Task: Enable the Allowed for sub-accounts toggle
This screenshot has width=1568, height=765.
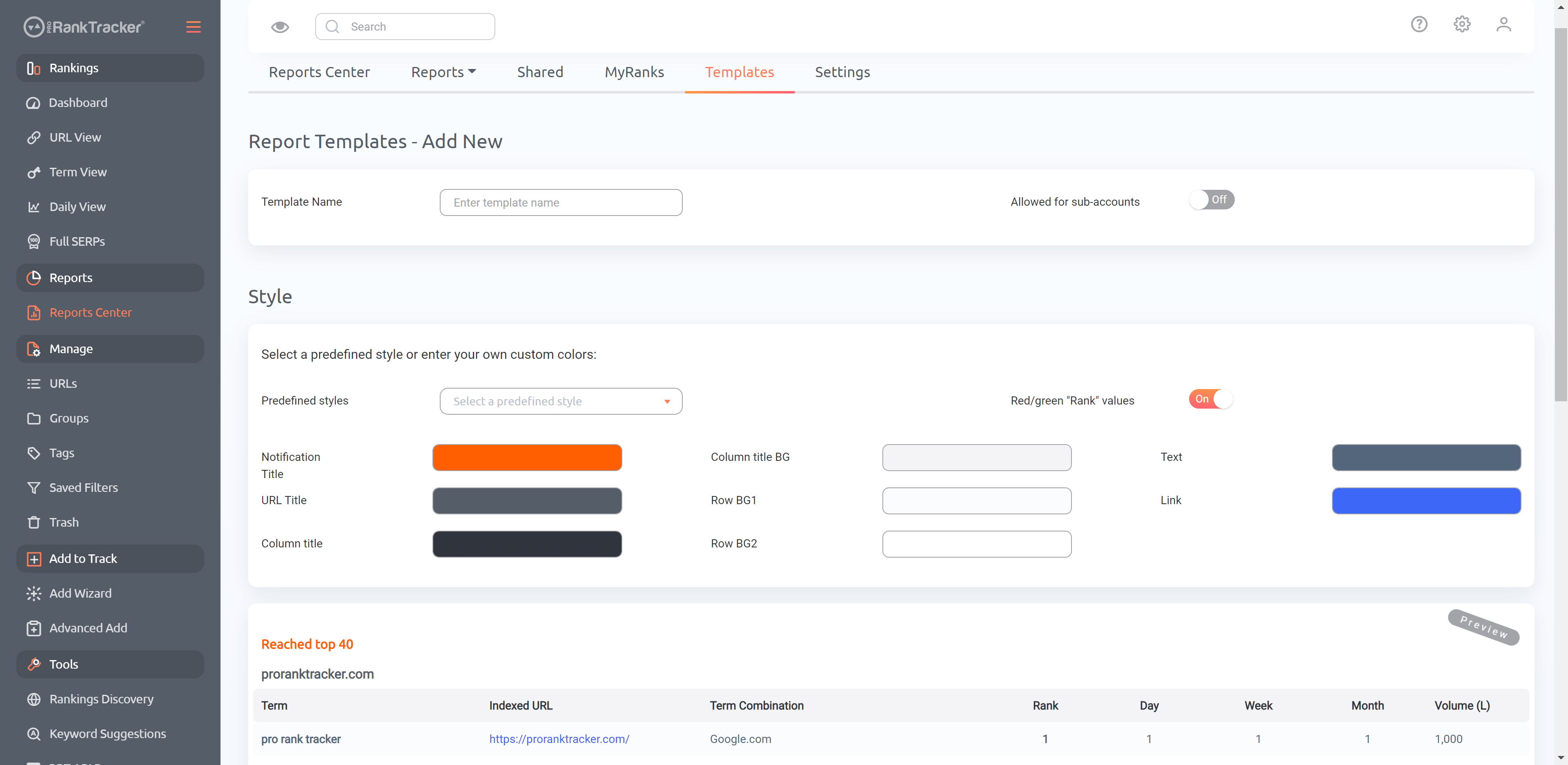Action: click(x=1211, y=199)
